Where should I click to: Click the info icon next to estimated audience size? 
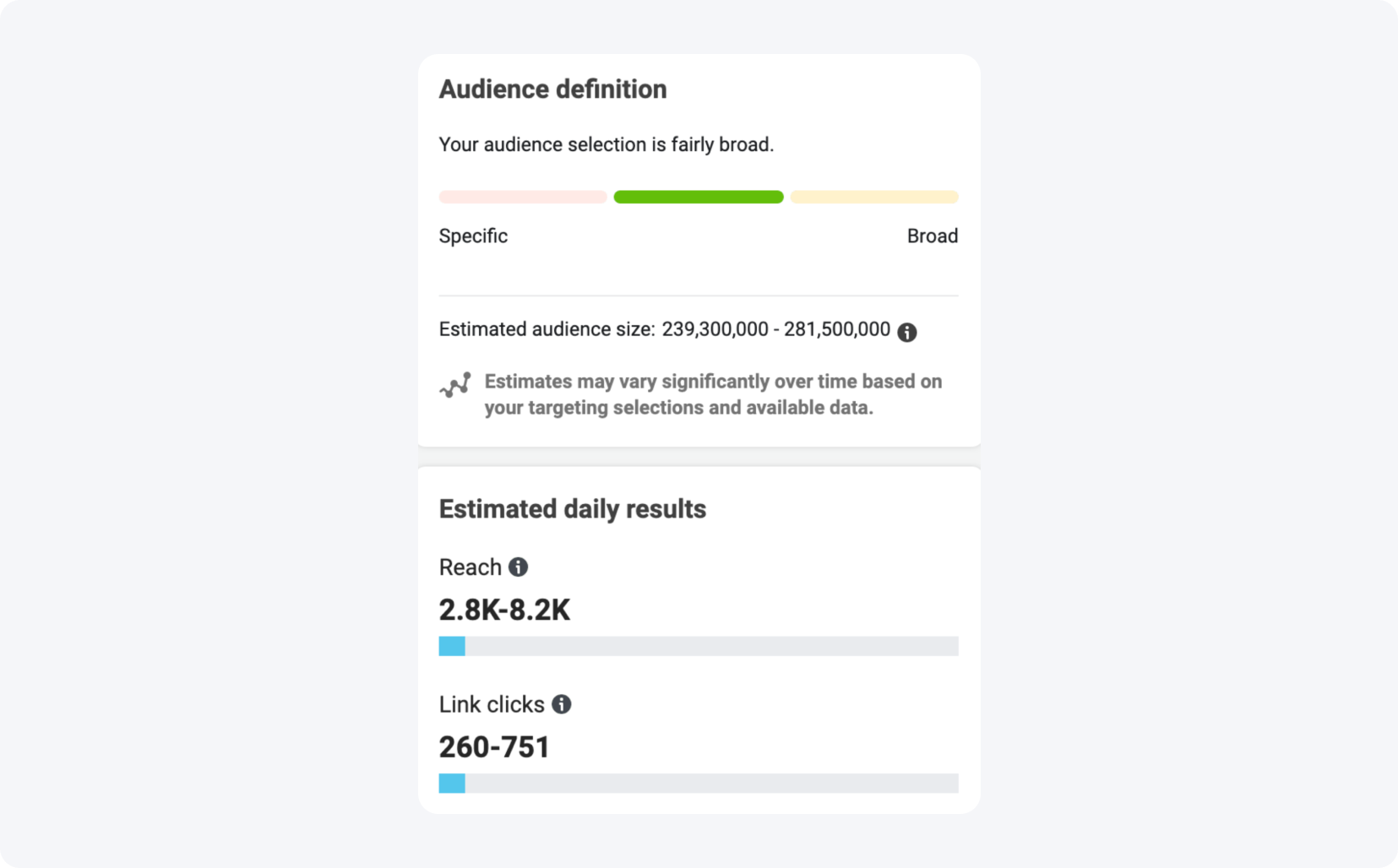908,331
